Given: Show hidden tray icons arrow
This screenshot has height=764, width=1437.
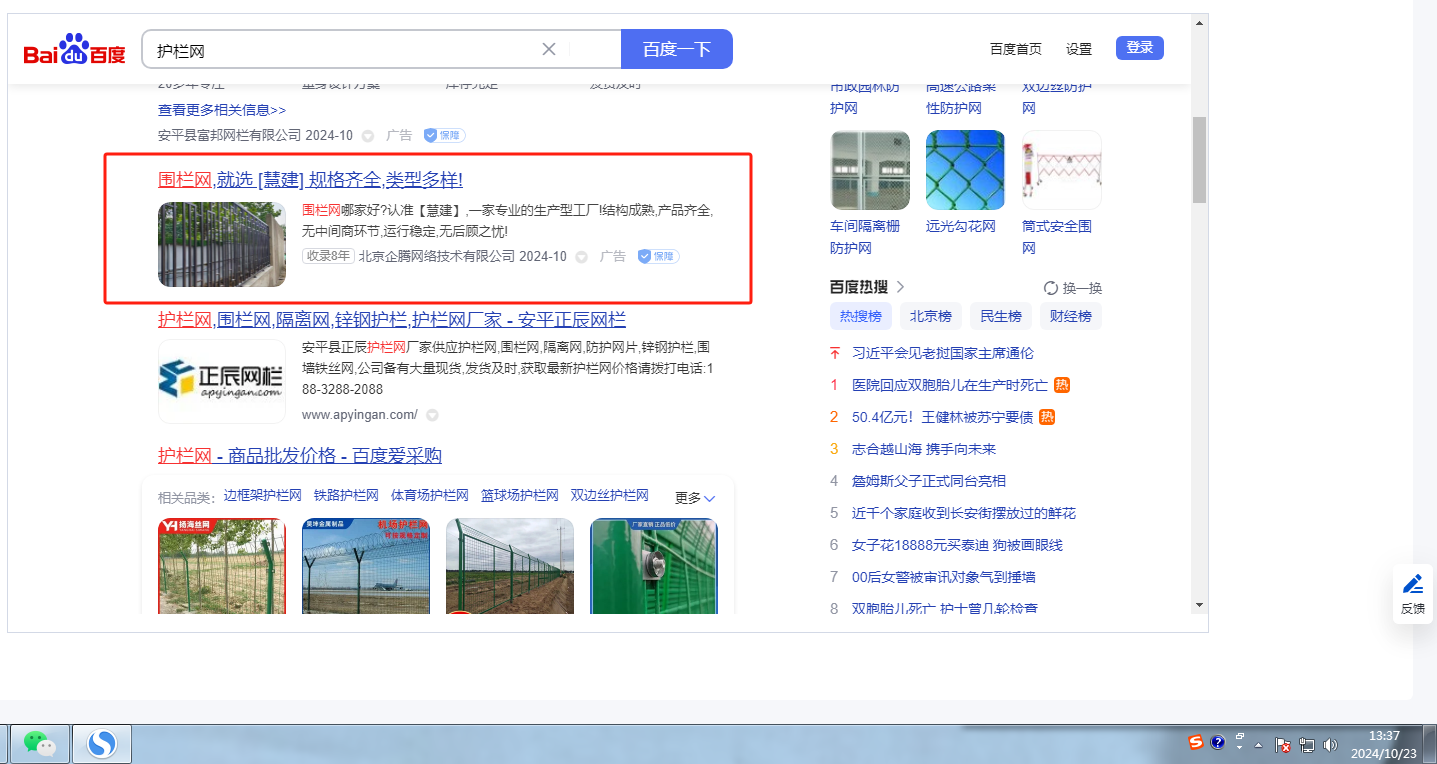Looking at the screenshot, I should (1258, 746).
